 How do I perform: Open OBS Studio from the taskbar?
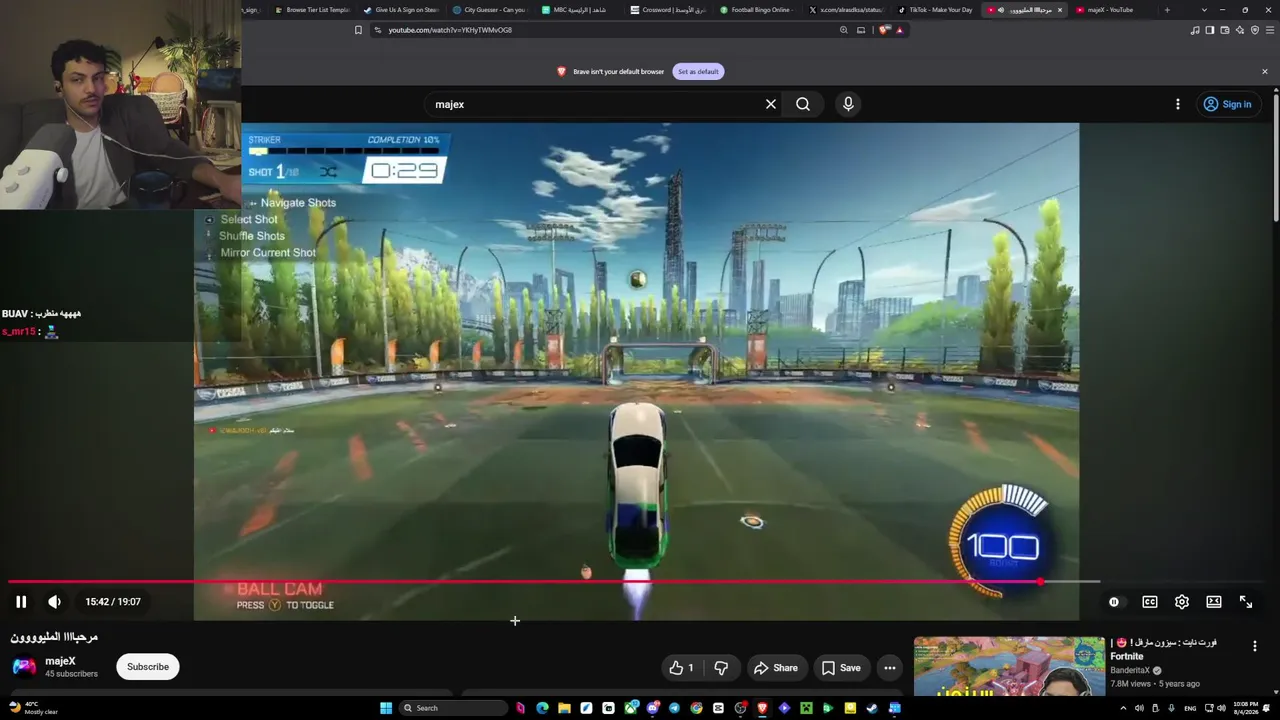(x=740, y=708)
